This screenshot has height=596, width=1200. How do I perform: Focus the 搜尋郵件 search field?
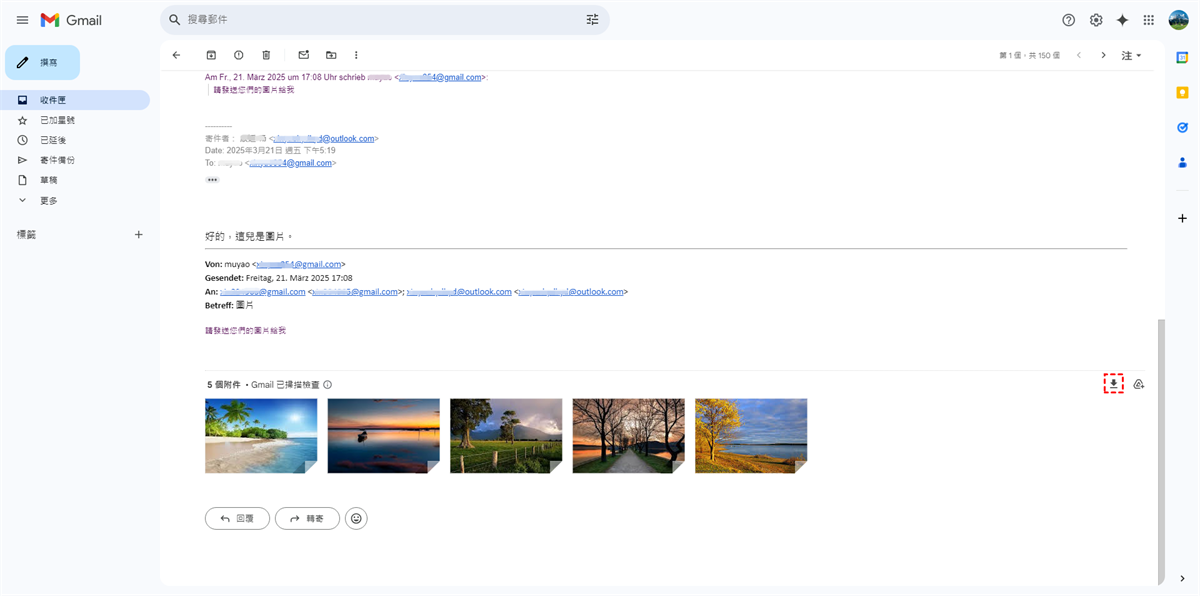point(385,20)
